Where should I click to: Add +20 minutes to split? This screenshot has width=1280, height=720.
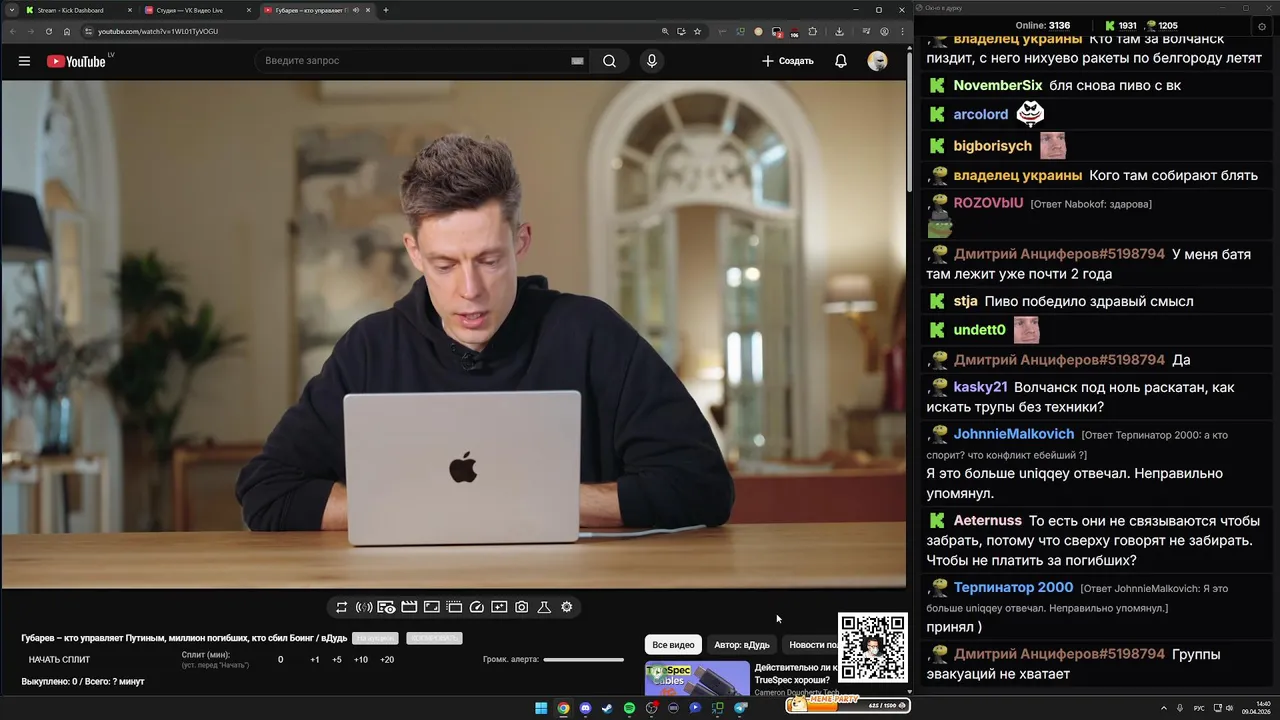tap(387, 660)
